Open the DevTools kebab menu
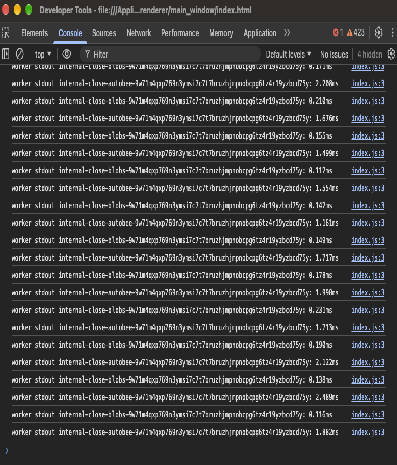This screenshot has height=465, width=397. [392, 33]
